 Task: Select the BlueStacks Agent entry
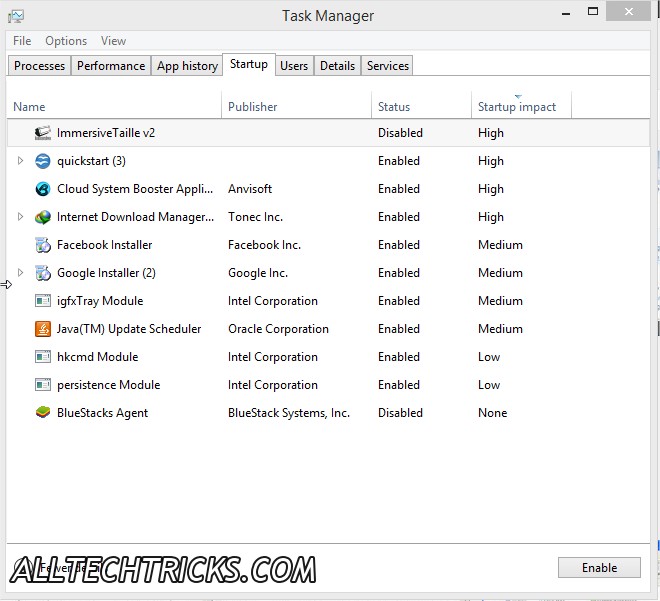pyautogui.click(x=102, y=413)
